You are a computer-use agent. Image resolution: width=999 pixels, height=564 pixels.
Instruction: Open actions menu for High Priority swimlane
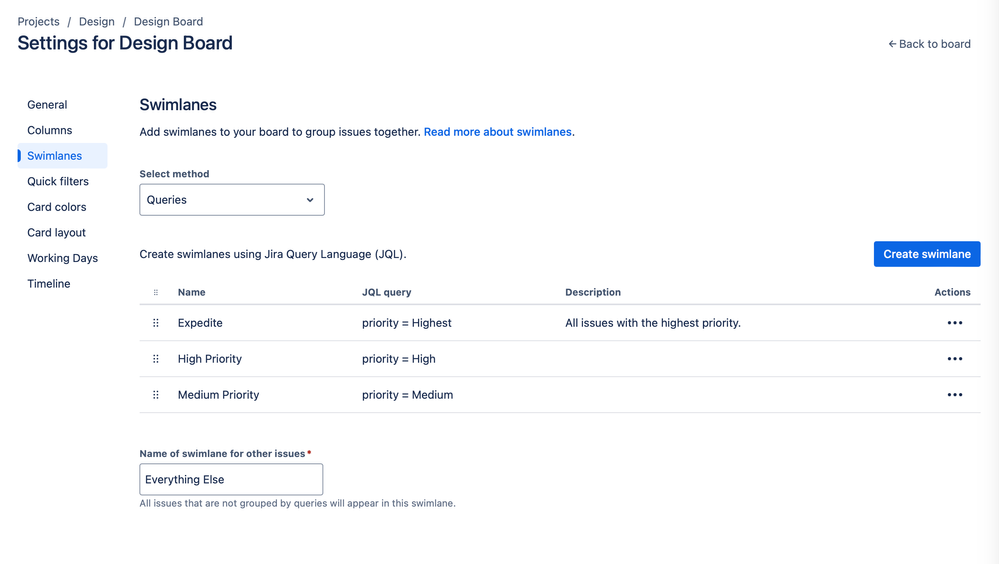point(954,359)
